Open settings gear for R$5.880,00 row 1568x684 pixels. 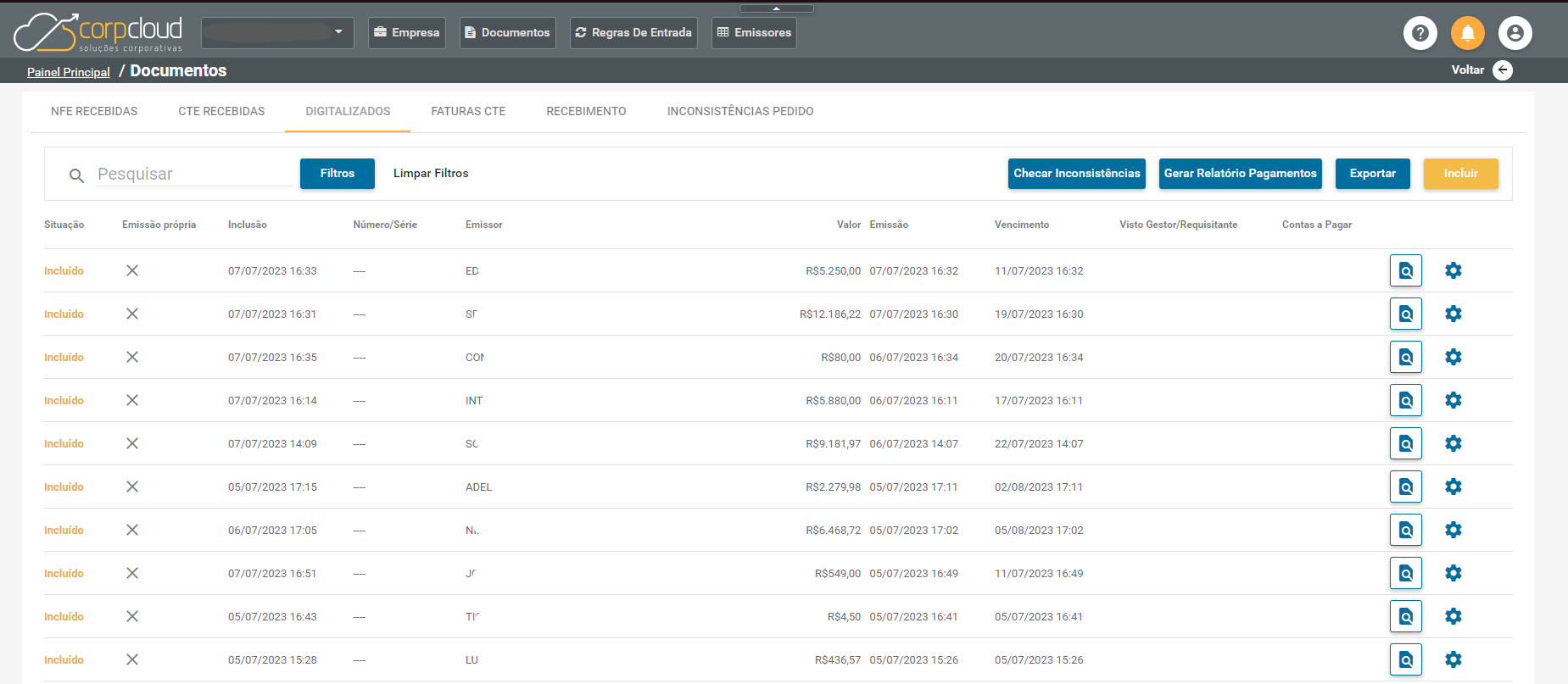pos(1454,400)
